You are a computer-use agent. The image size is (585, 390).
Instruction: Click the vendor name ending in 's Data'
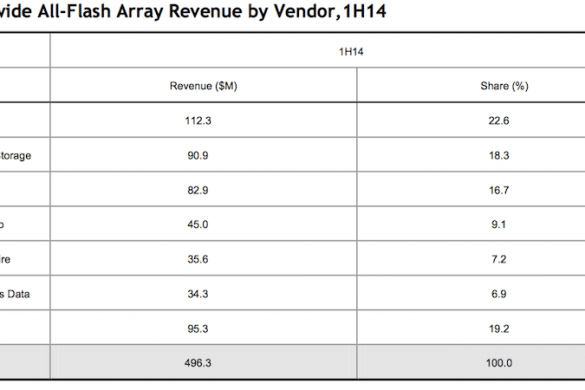[15, 294]
